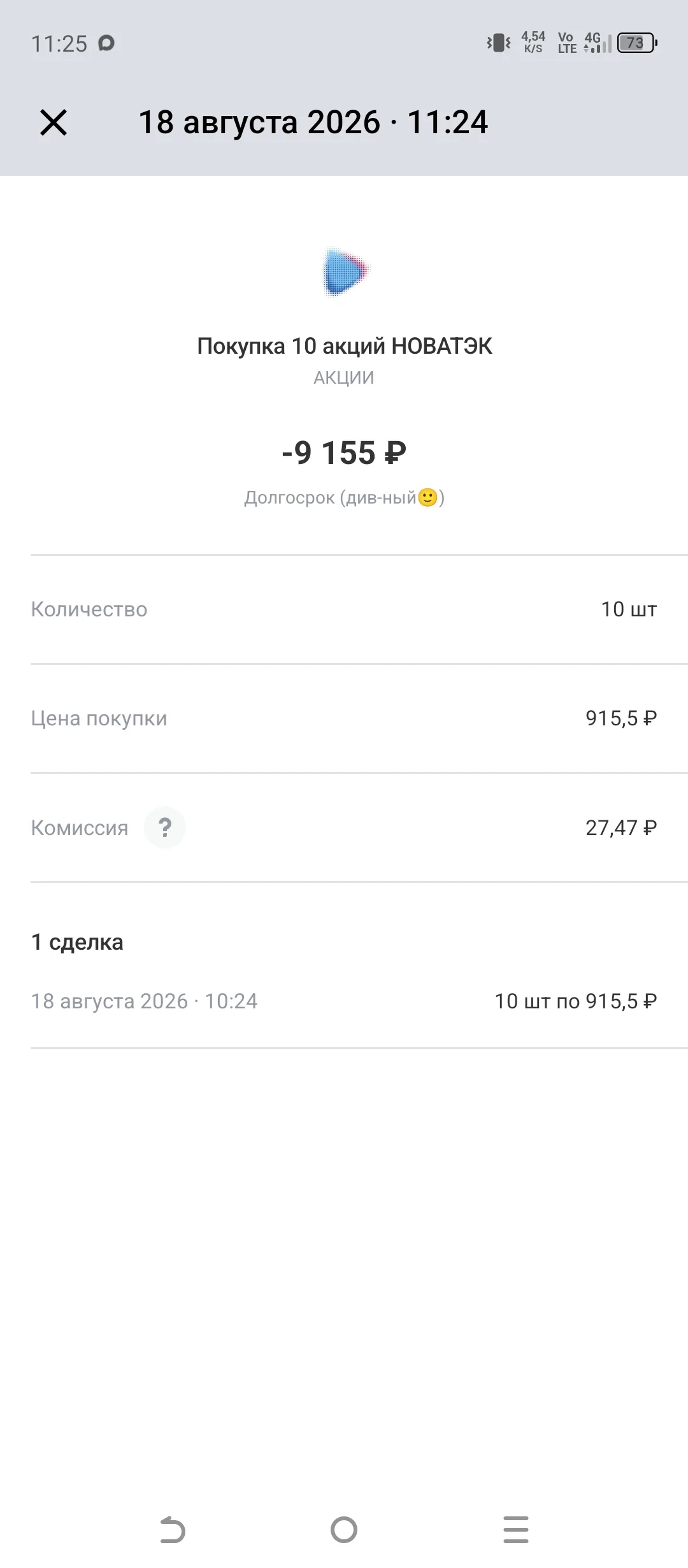Tap the 1 сделка section heading
688x1568 pixels.
click(x=77, y=942)
